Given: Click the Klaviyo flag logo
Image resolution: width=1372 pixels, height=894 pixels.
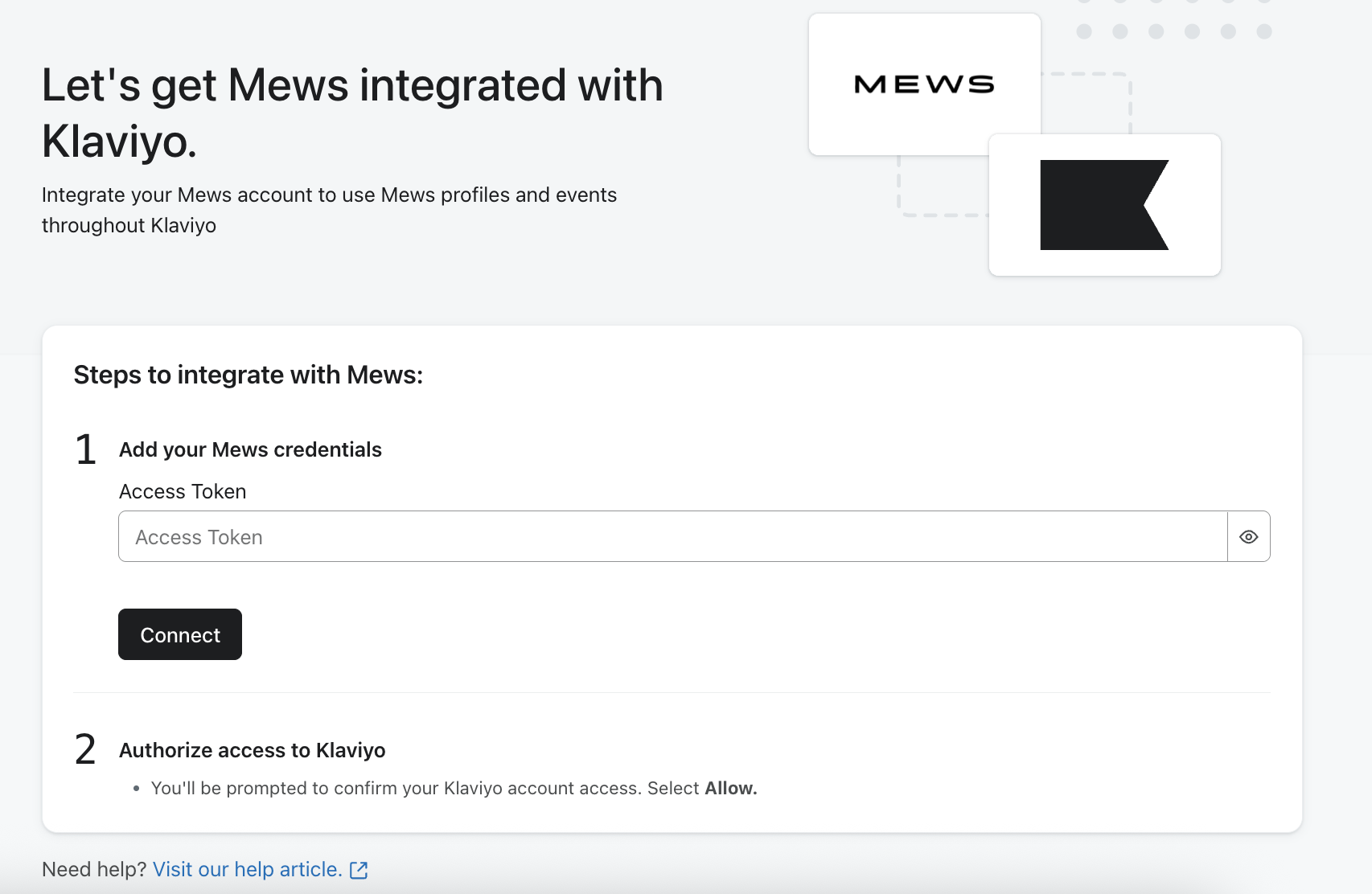Looking at the screenshot, I should click(1103, 205).
